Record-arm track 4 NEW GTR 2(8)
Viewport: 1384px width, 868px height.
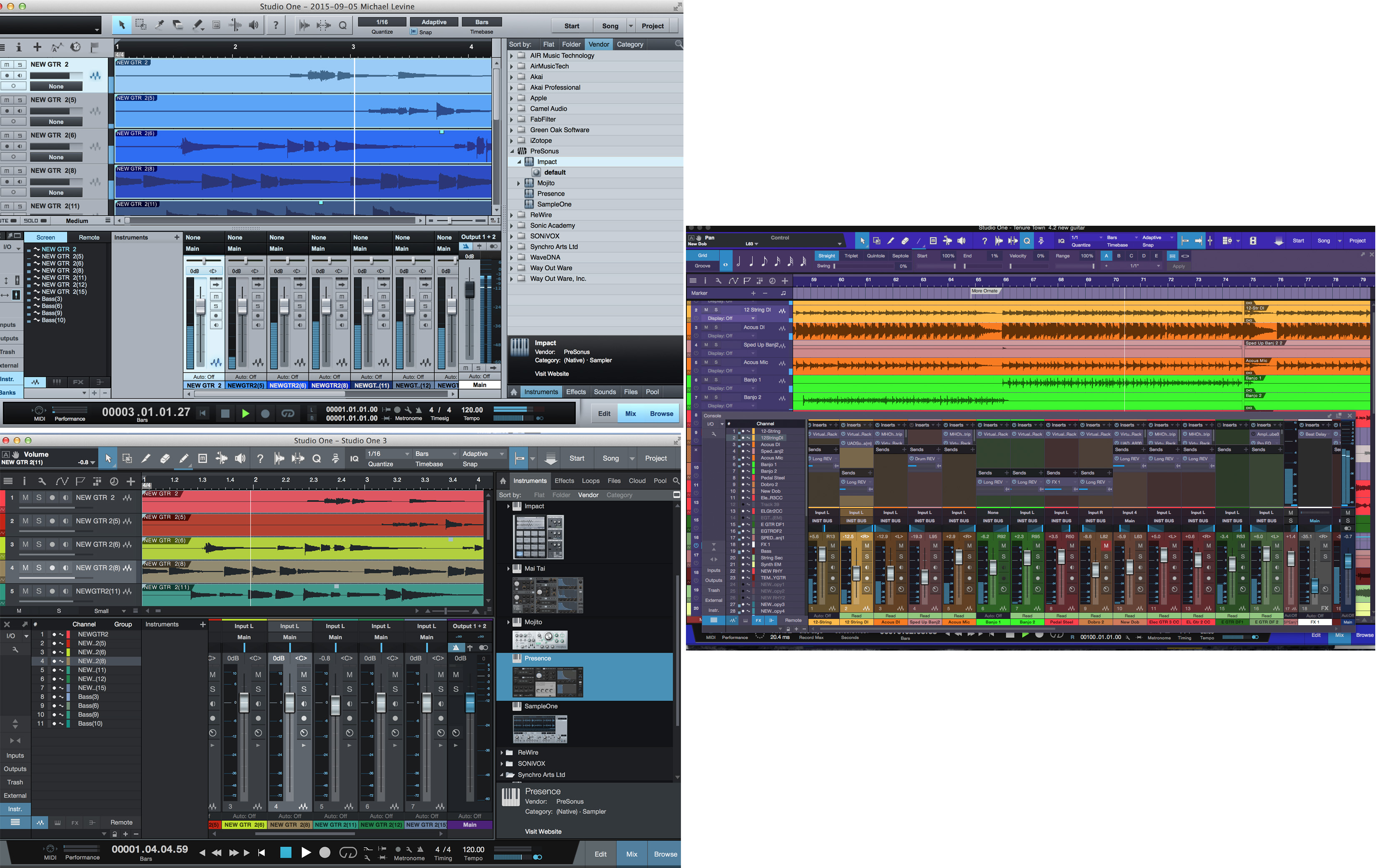pyautogui.click(x=52, y=568)
